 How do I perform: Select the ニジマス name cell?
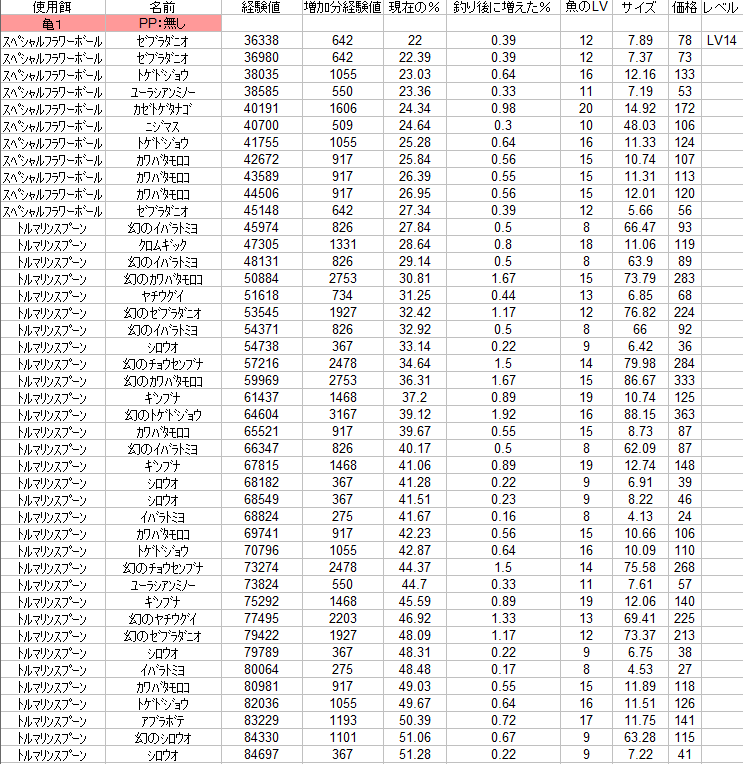pos(163,126)
